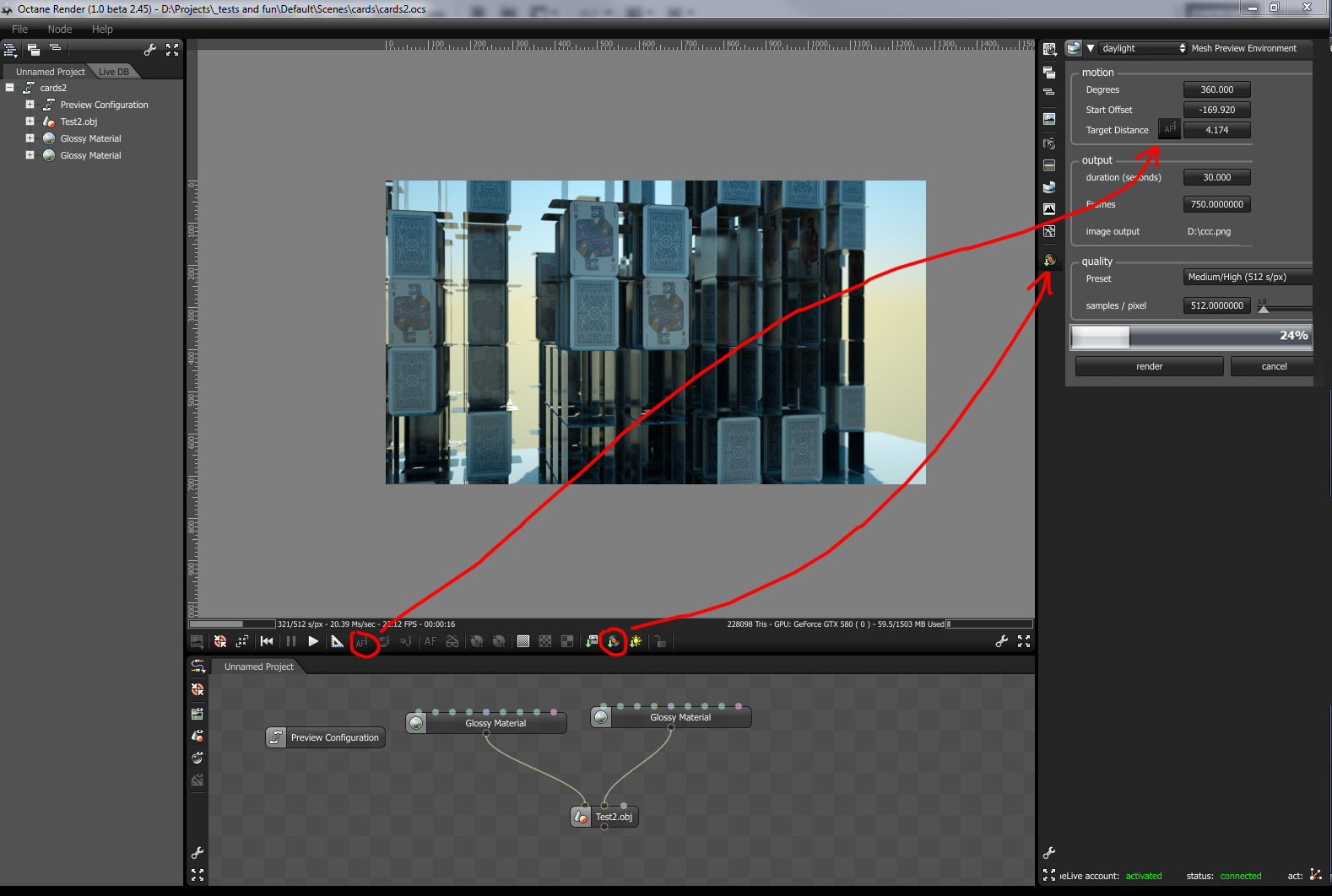
Task: Click the render button
Action: tap(1150, 366)
